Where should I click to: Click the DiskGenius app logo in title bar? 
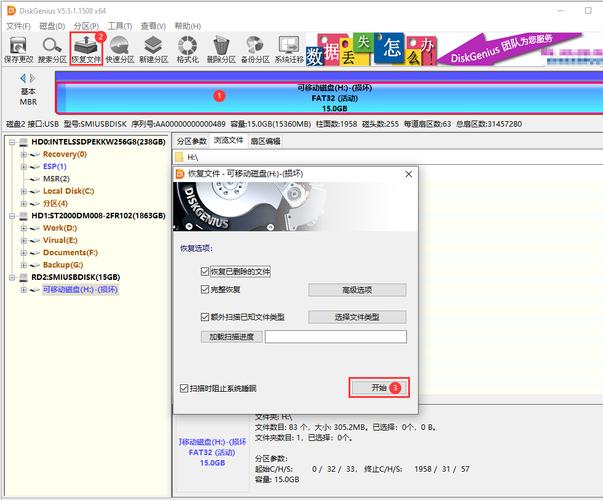(x=12, y=10)
